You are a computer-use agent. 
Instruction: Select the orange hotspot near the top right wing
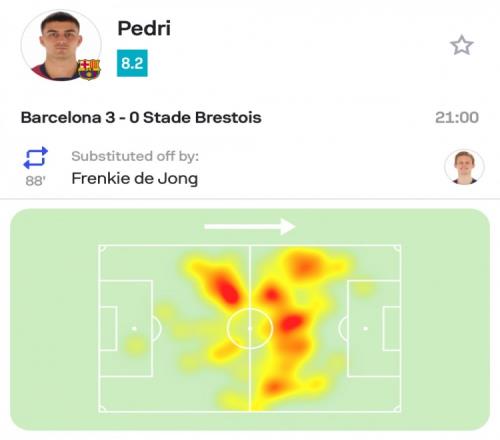coord(305,266)
